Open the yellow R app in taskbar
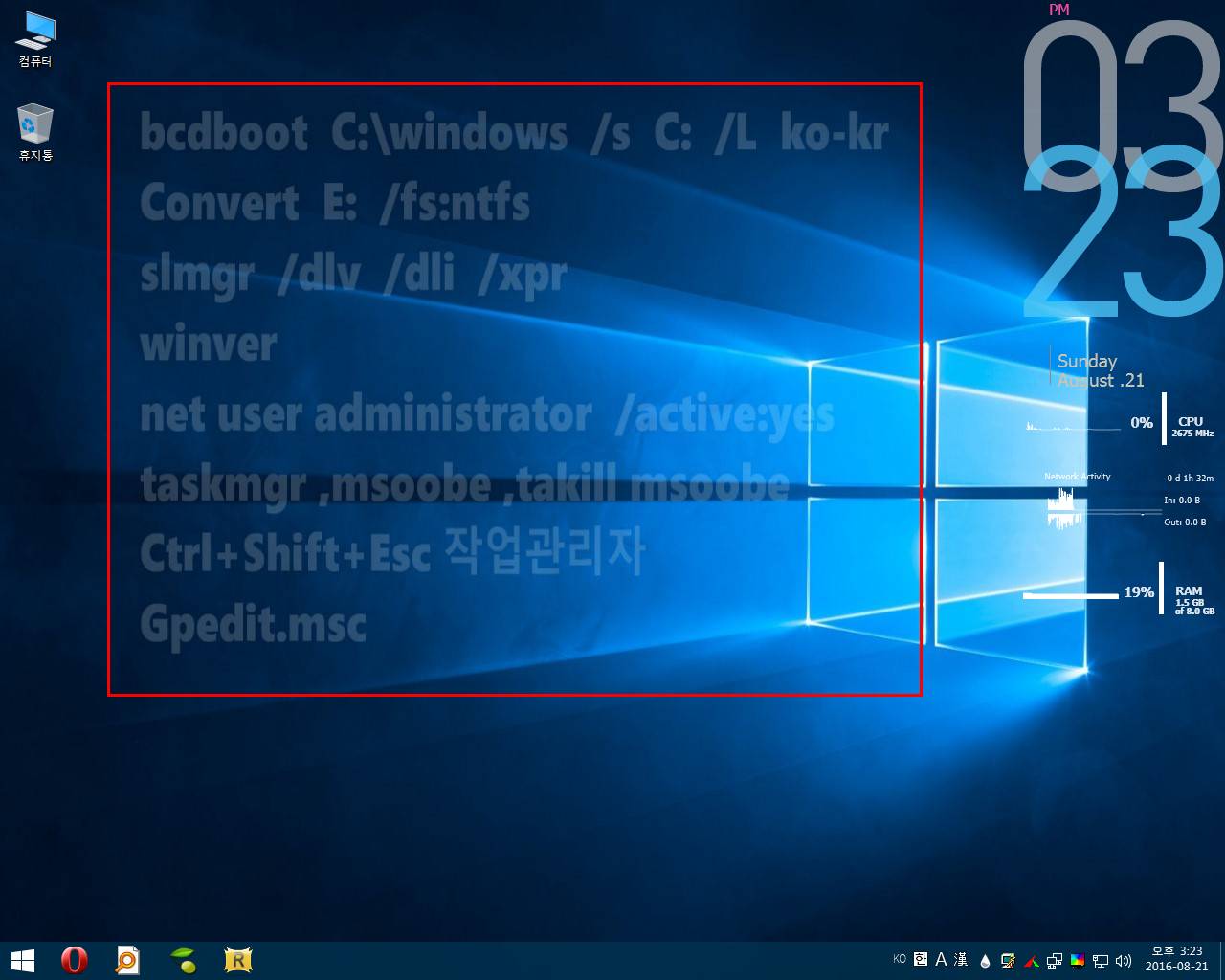 [237, 960]
